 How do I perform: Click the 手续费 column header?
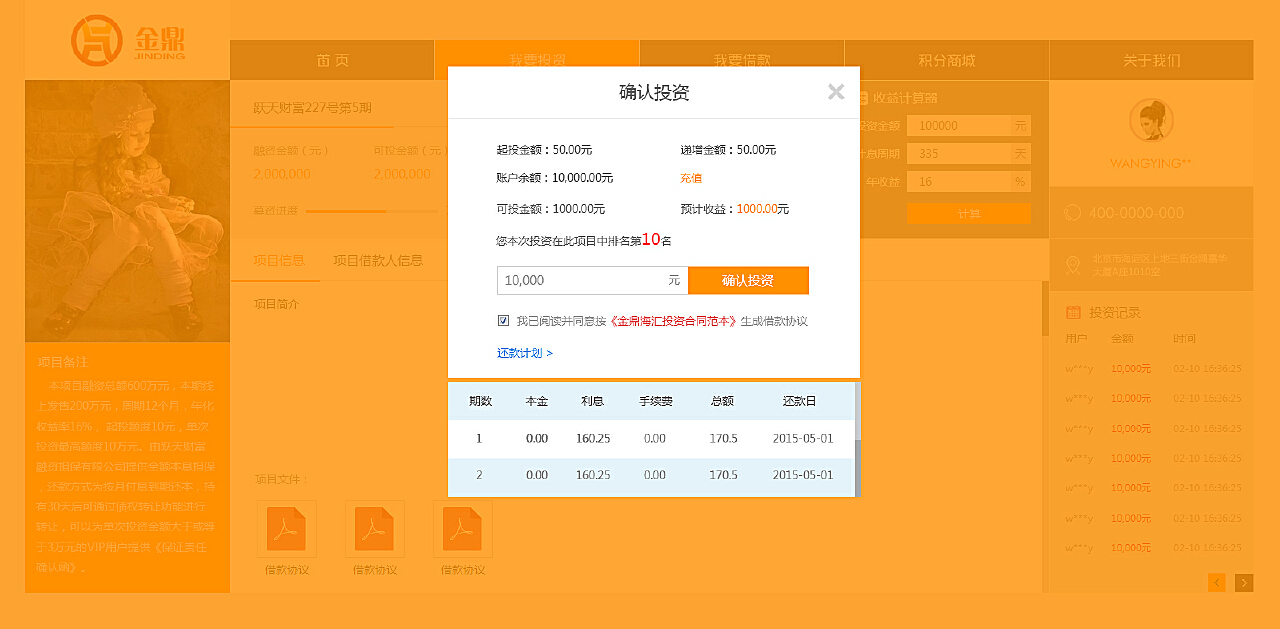click(x=656, y=401)
